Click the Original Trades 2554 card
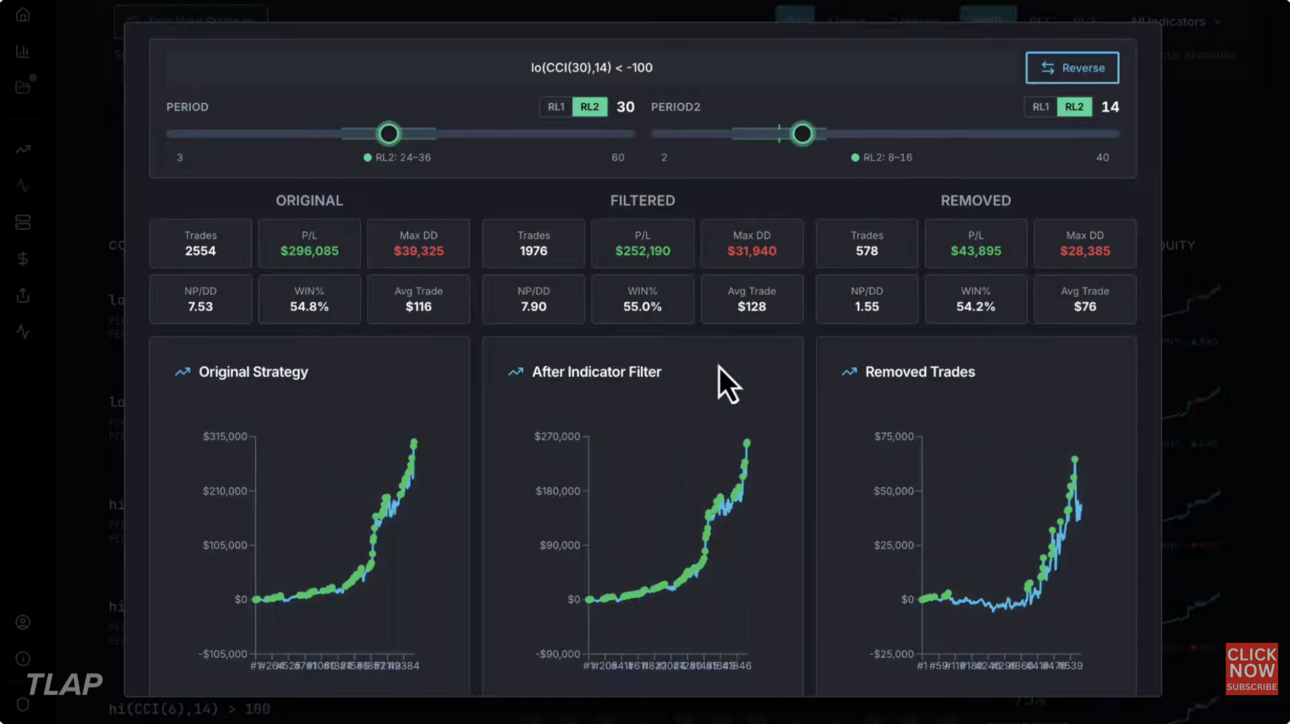 coord(200,244)
